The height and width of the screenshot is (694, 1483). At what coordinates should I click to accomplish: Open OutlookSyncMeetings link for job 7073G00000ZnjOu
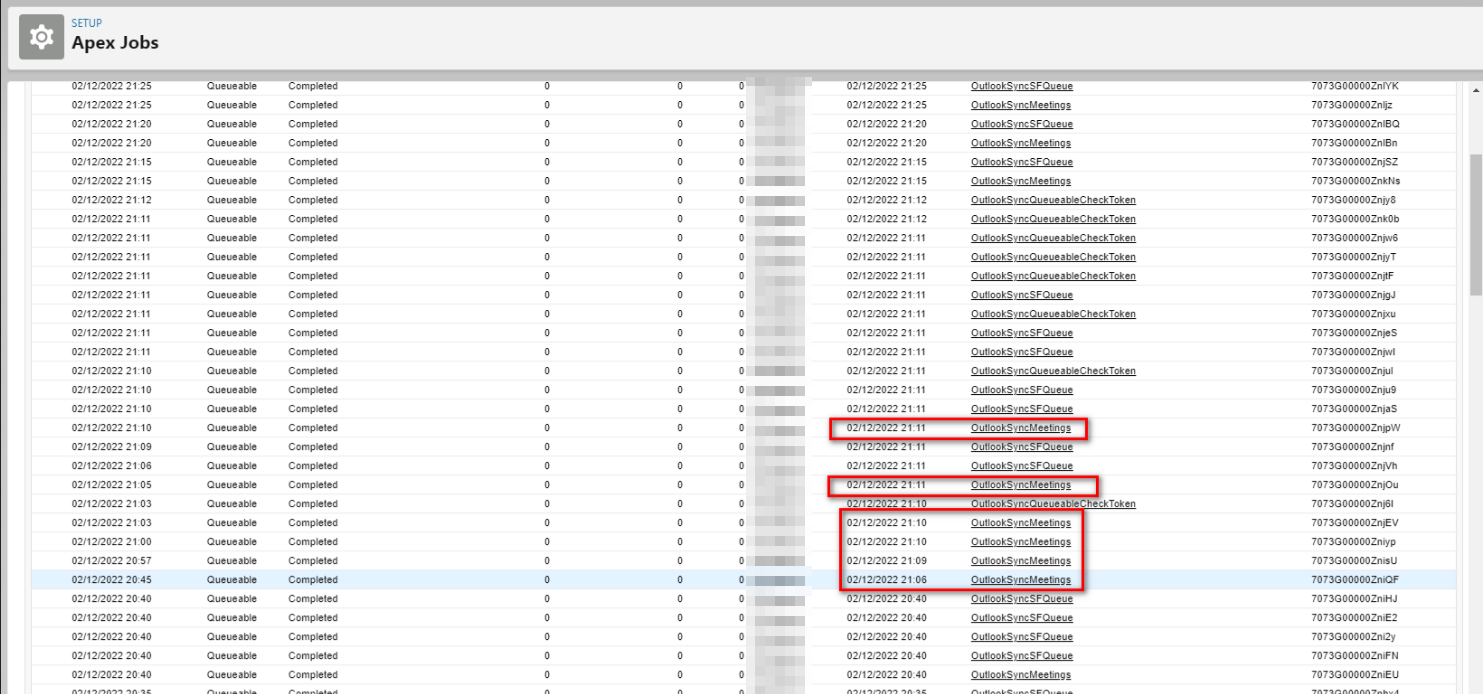1020,485
